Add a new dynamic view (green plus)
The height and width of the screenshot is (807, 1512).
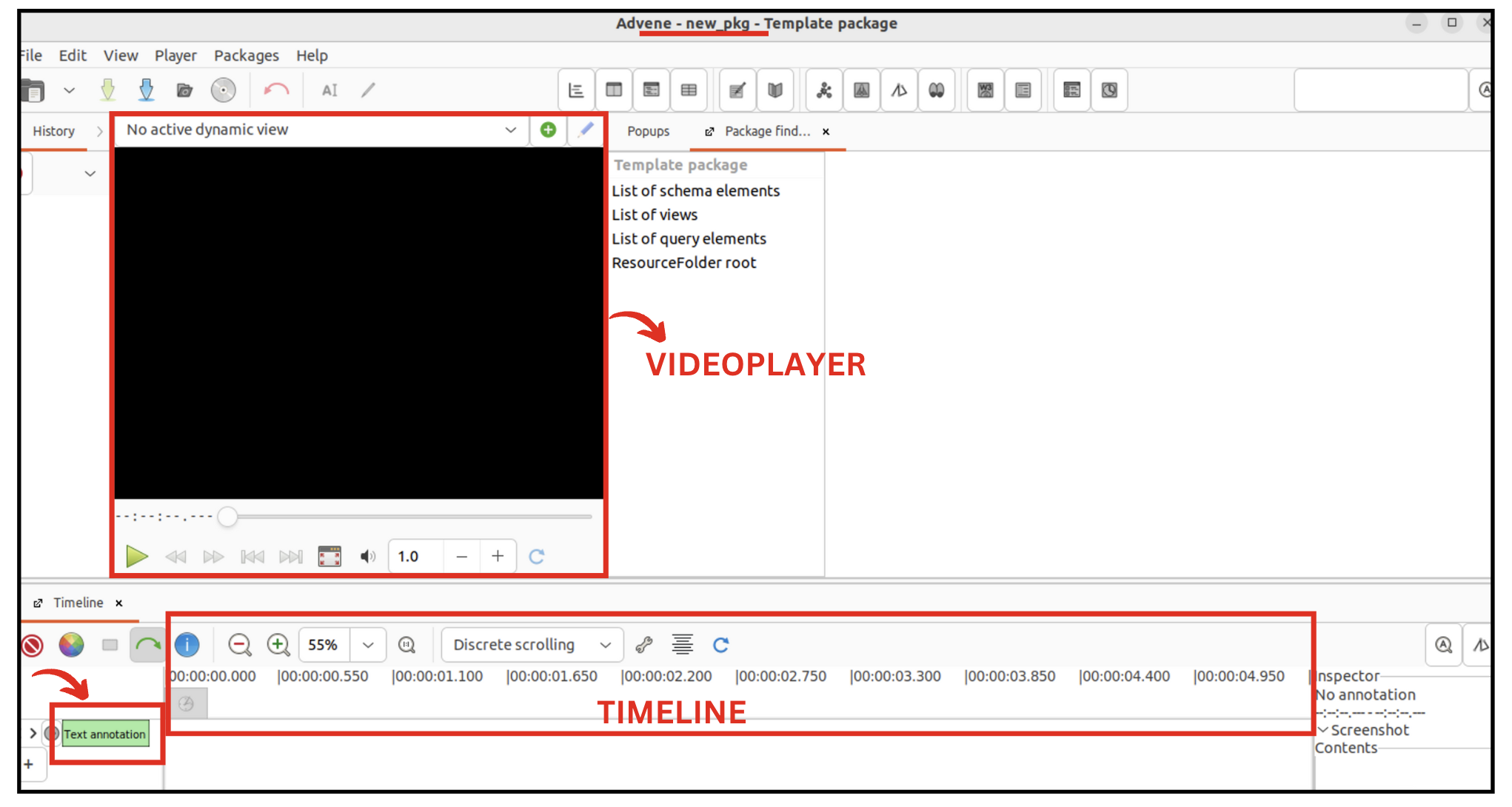click(548, 130)
